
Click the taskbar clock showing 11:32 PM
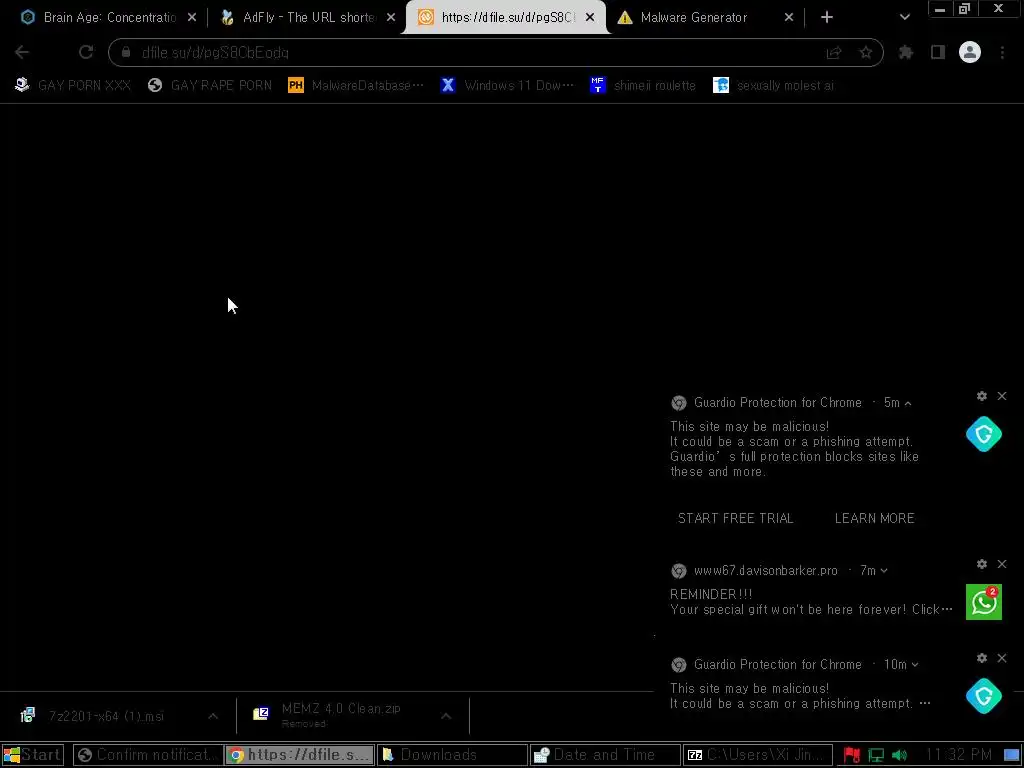coord(958,756)
